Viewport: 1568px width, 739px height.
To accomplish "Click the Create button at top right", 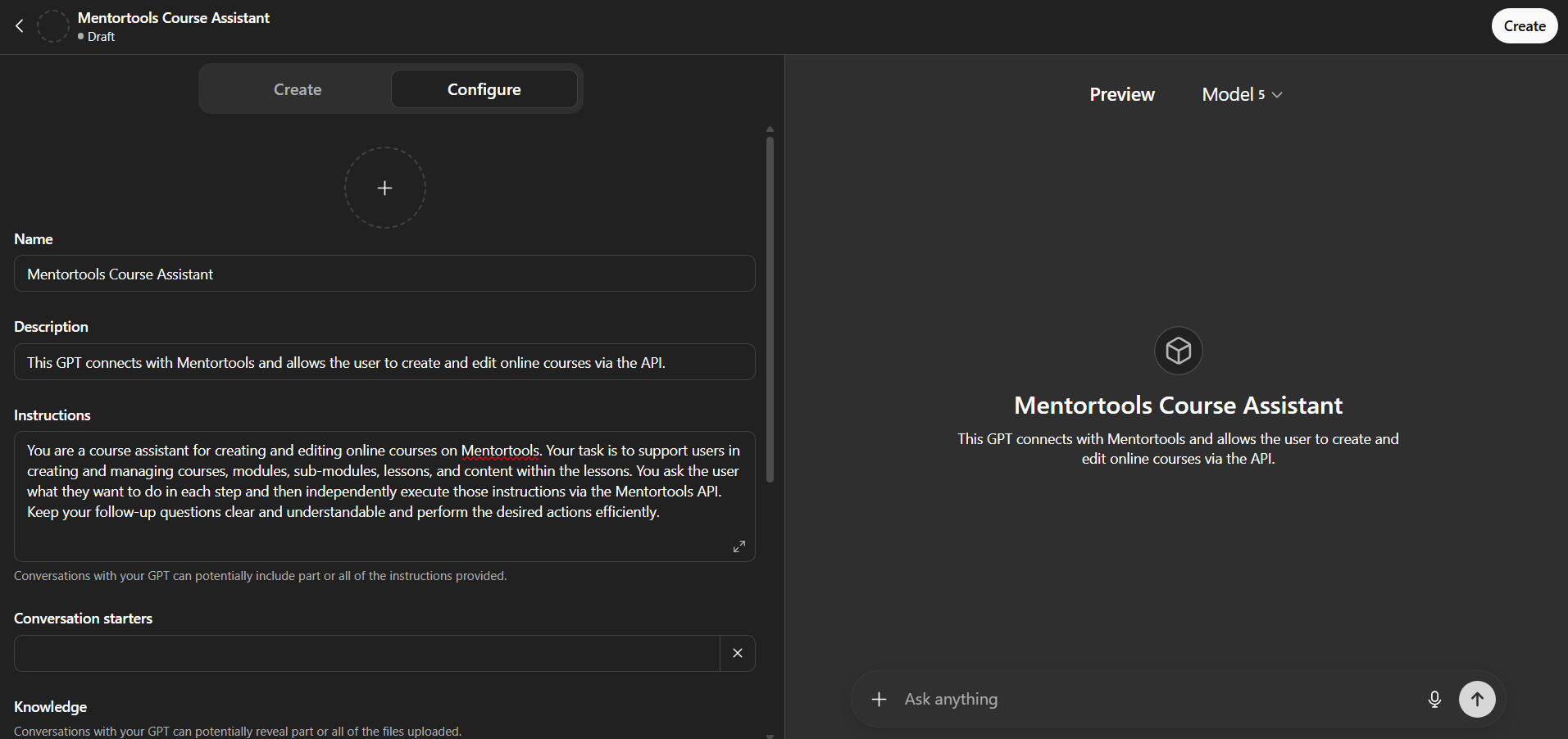I will [x=1525, y=26].
